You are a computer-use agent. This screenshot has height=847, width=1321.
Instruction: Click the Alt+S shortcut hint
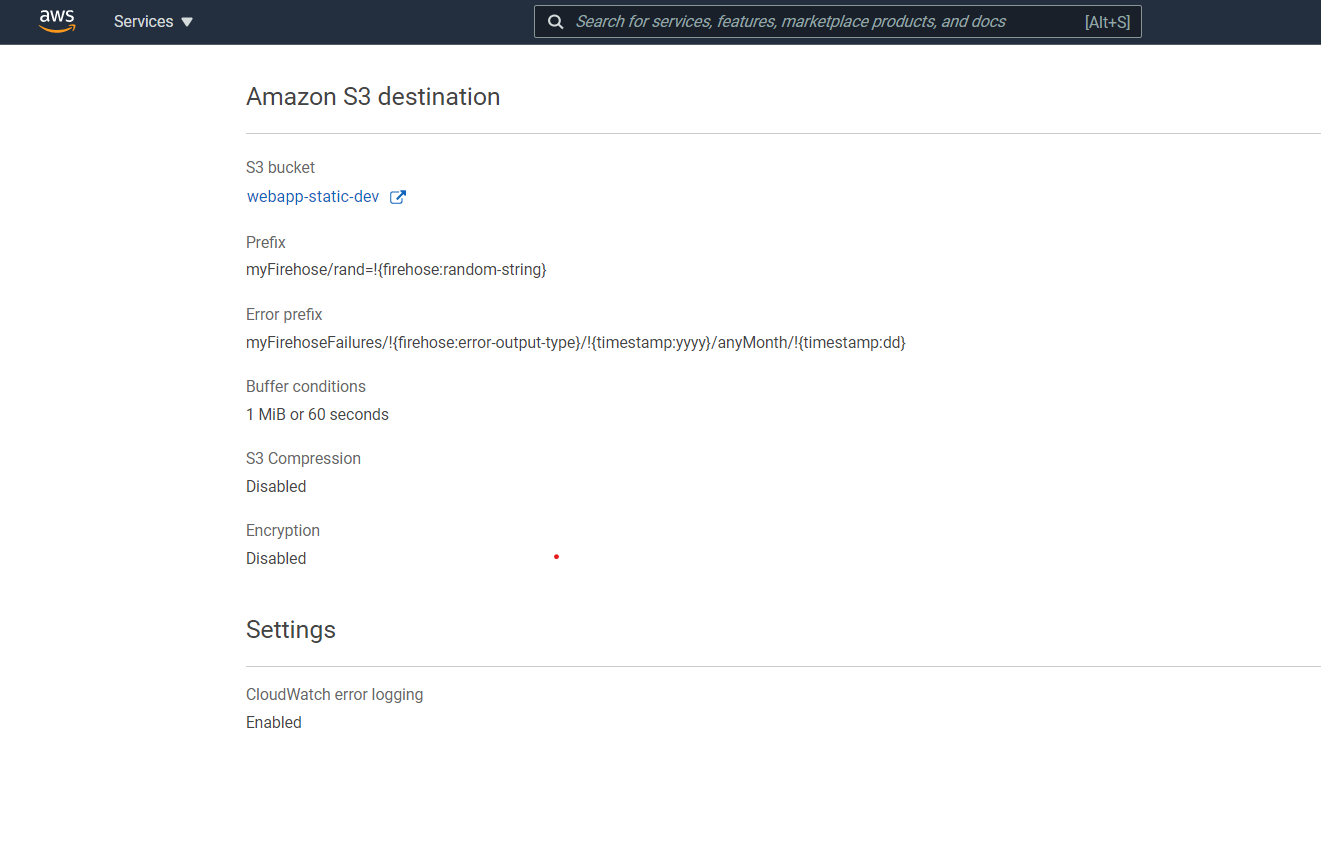pos(1107,22)
